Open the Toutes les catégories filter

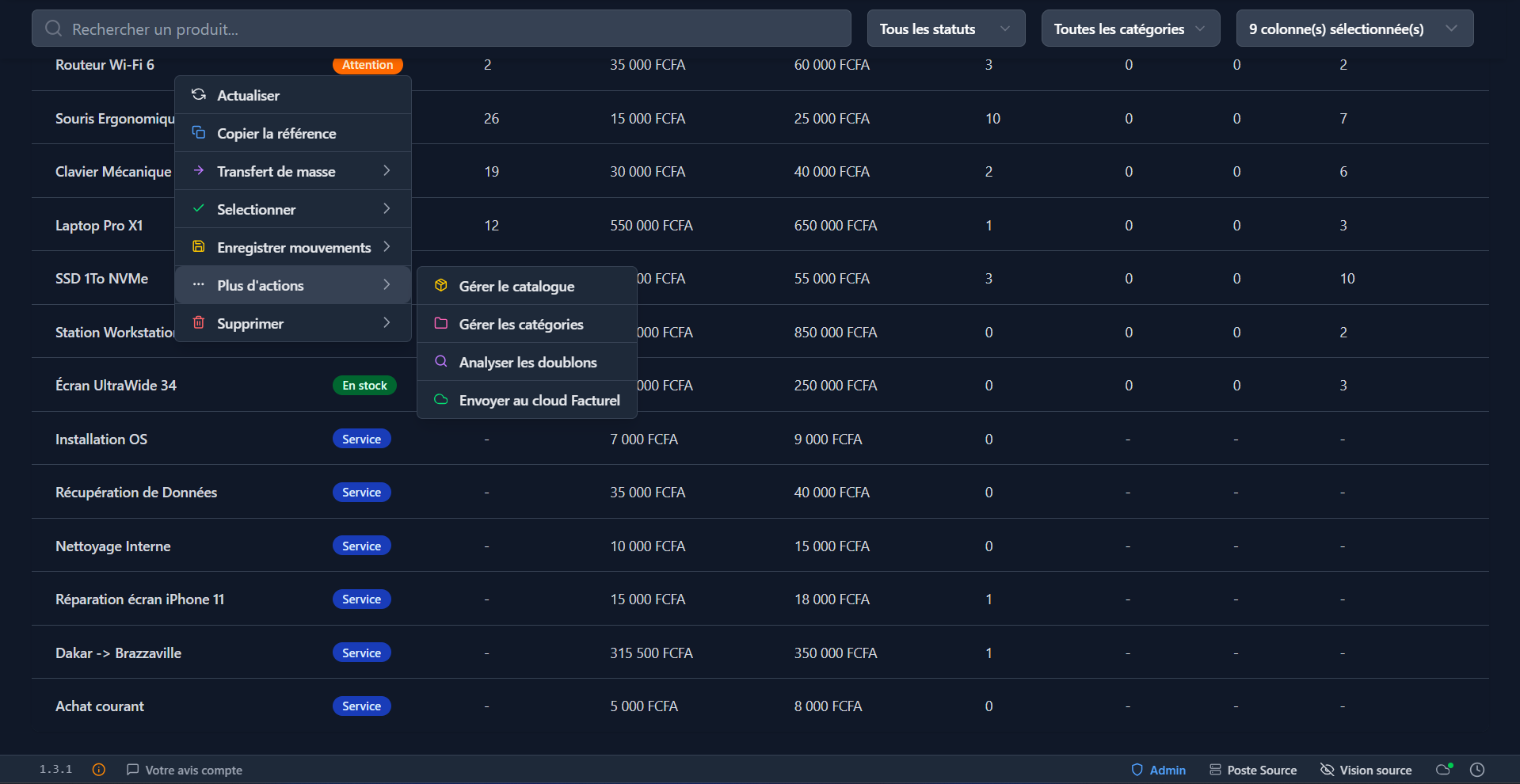(1131, 29)
